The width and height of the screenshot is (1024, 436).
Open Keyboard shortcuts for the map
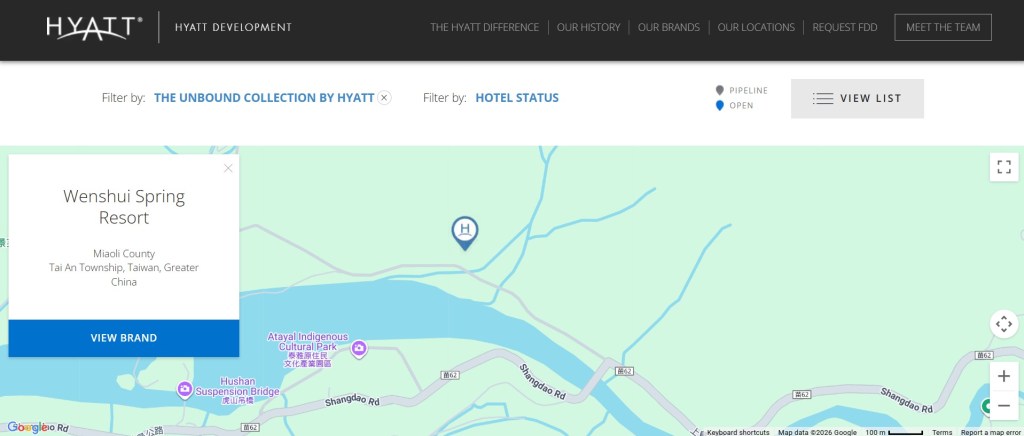pyautogui.click(x=738, y=432)
